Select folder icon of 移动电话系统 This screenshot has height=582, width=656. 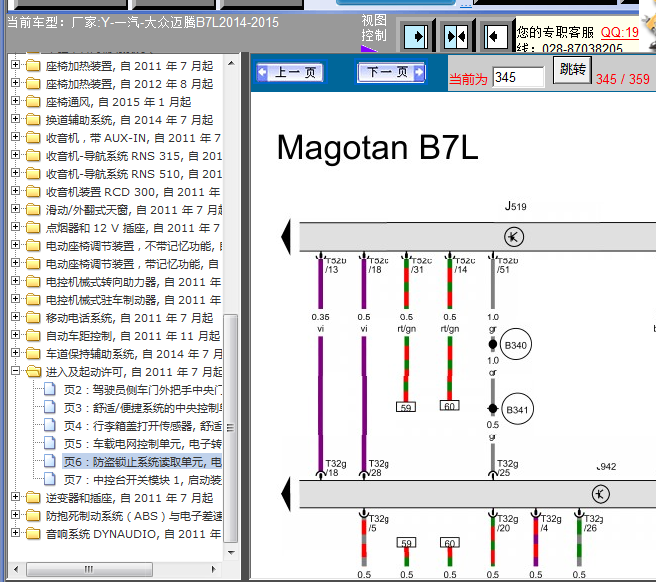[x=33, y=318]
